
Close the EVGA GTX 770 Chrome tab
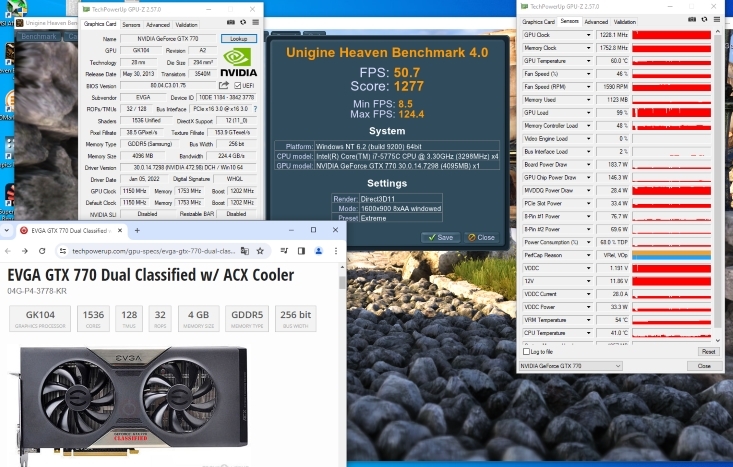click(x=120, y=230)
